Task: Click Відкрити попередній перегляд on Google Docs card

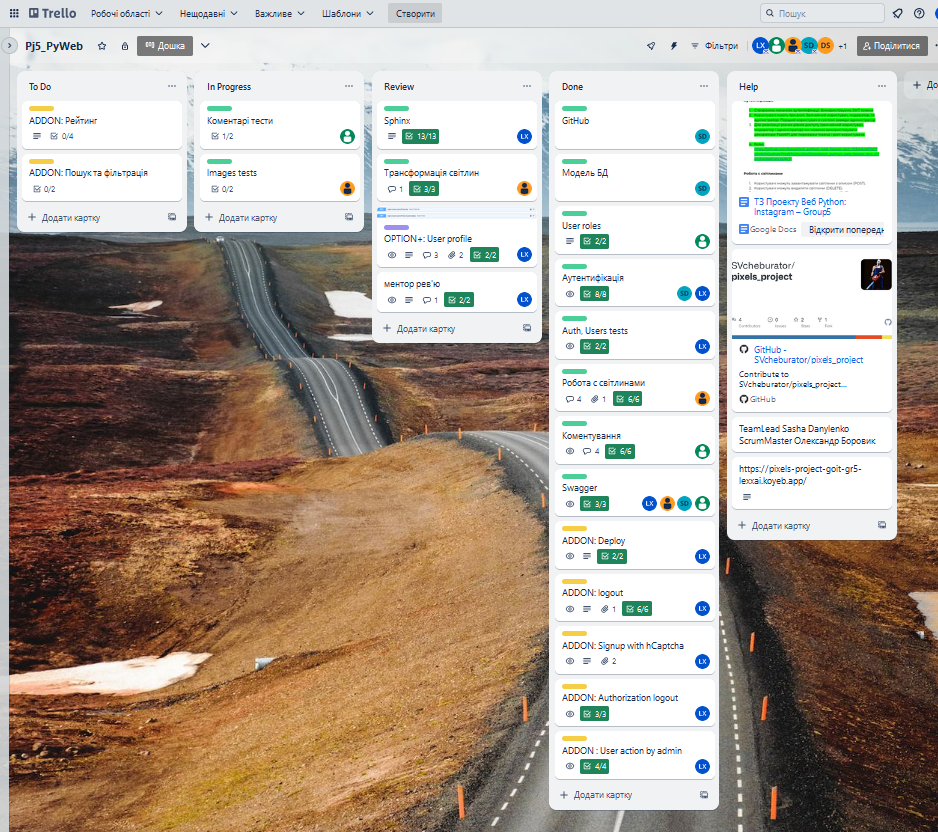Action: point(845,230)
